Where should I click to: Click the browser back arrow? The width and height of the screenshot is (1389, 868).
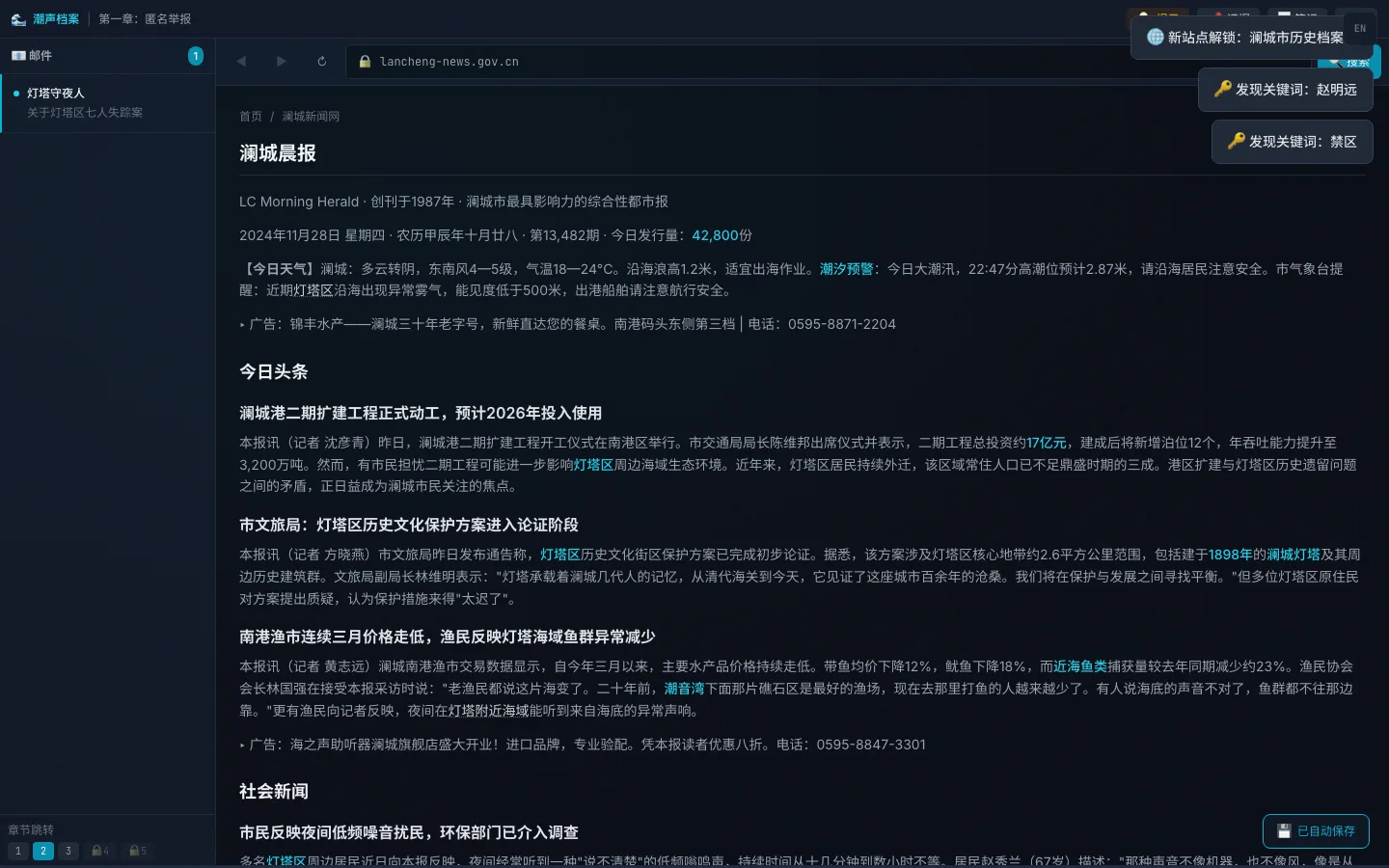[x=241, y=61]
